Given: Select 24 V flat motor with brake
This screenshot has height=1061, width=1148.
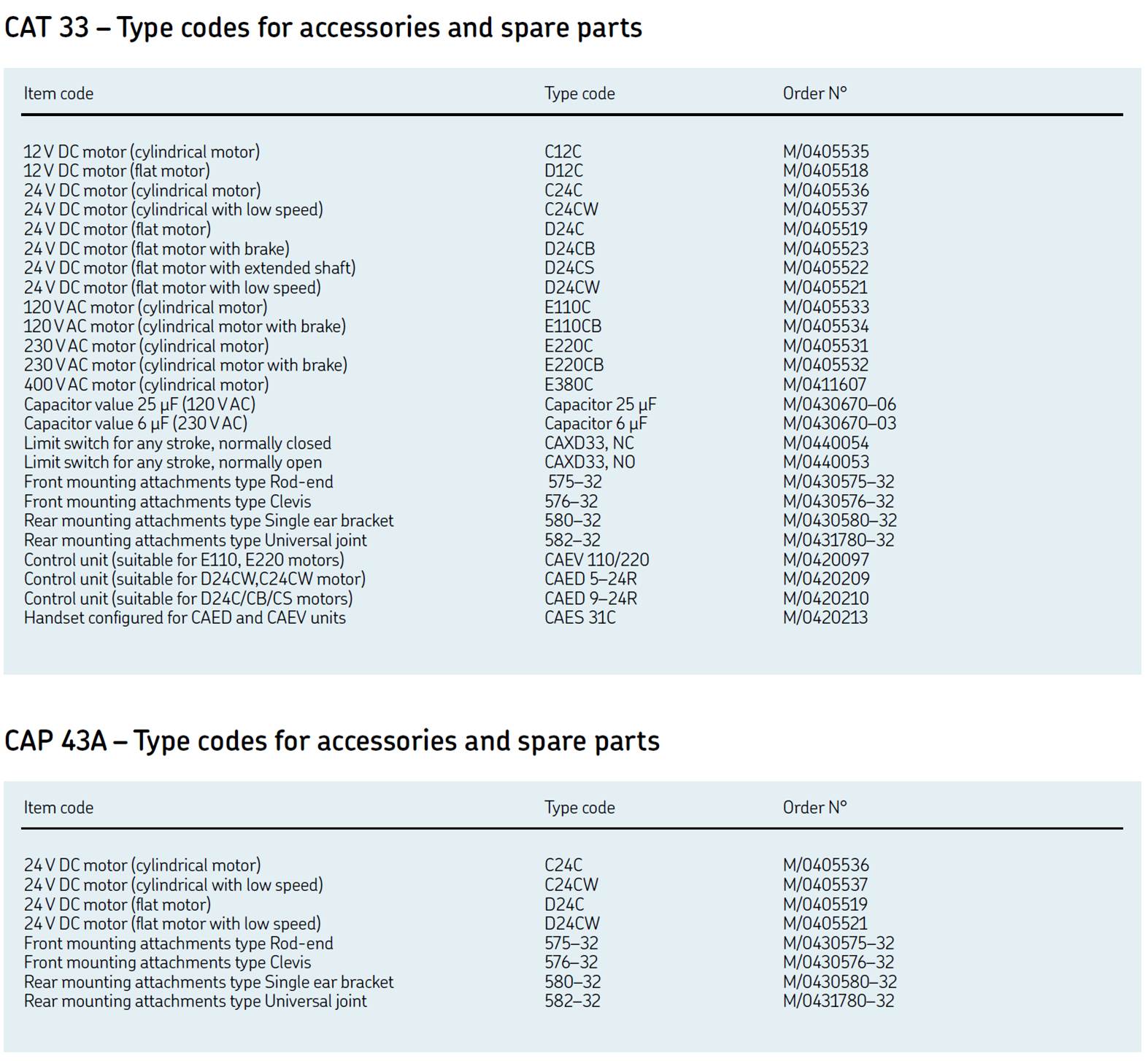Looking at the screenshot, I should pos(156,249).
